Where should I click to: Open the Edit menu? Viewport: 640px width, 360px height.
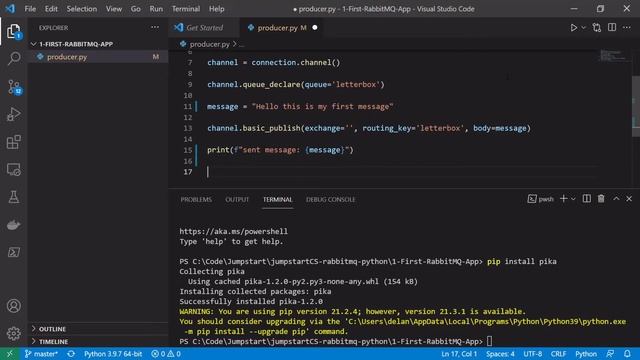(x=51, y=9)
